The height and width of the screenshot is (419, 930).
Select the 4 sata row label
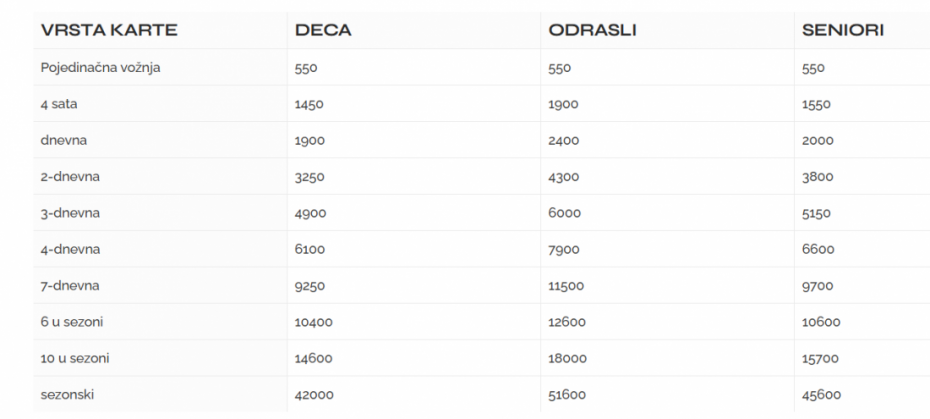[x=58, y=104]
